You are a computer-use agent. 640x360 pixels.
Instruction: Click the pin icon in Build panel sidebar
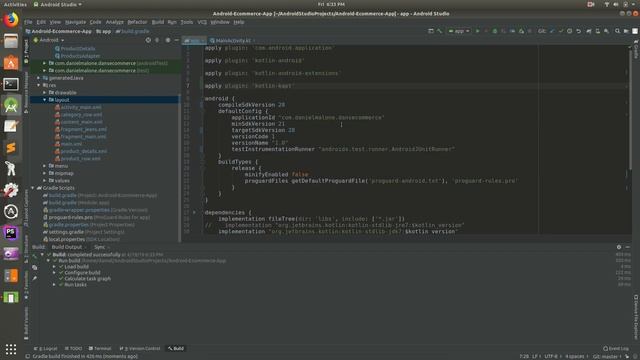(35, 278)
